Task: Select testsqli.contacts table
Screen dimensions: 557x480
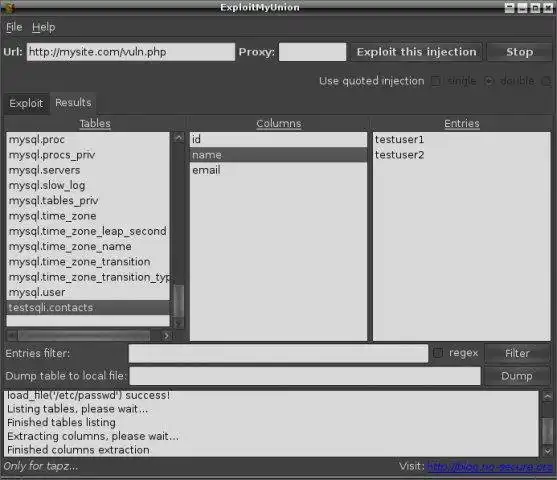Action: point(88,308)
